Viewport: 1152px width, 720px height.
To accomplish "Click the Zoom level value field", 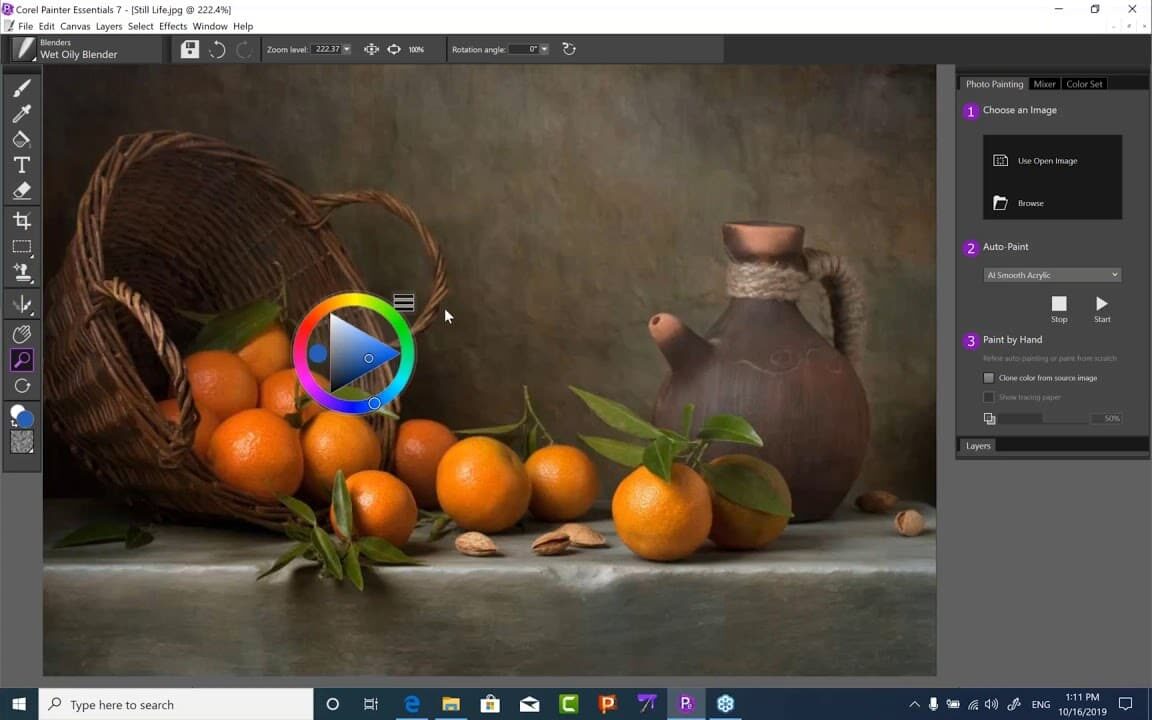I will [x=326, y=49].
